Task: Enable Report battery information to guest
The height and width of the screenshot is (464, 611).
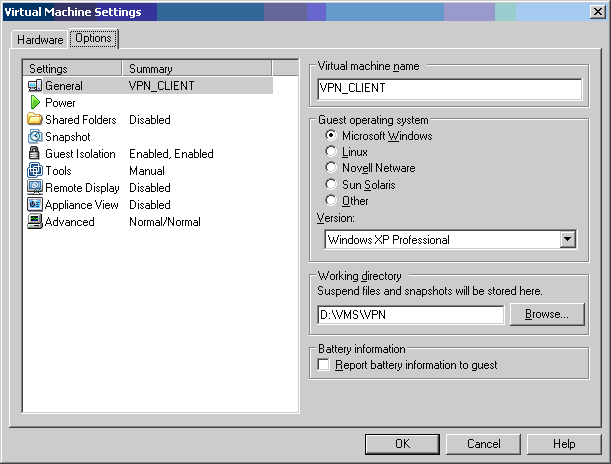Action: pos(323,366)
